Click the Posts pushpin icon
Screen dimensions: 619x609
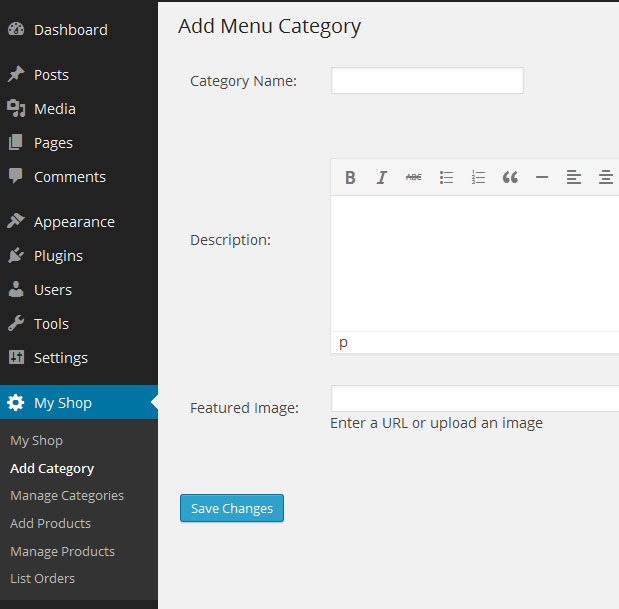click(16, 75)
